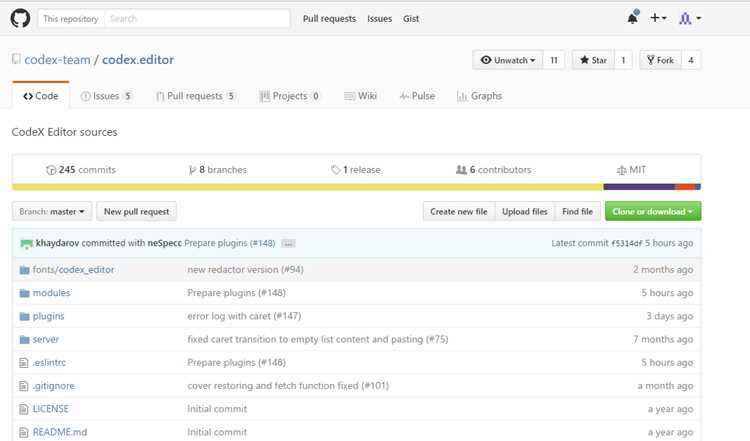This screenshot has width=750, height=441.
Task: Switch to the Issues tab
Action: pyautogui.click(x=106, y=96)
